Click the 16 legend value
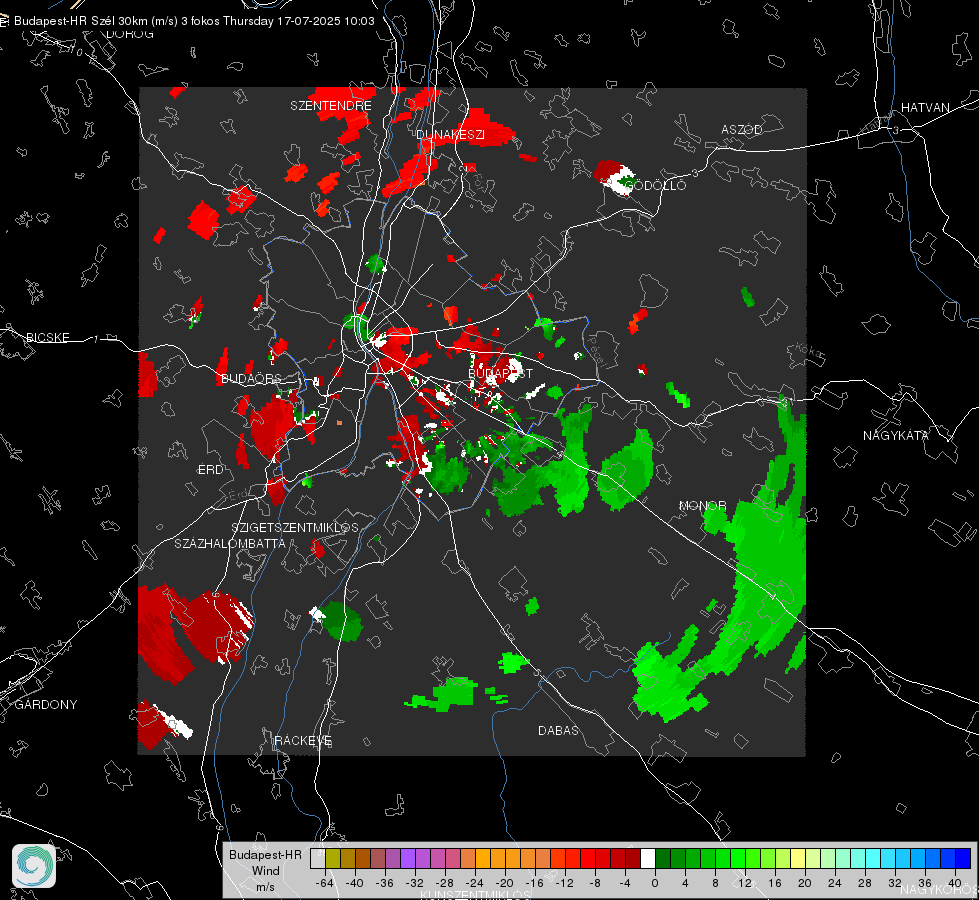The height and width of the screenshot is (900, 979). pos(775,883)
